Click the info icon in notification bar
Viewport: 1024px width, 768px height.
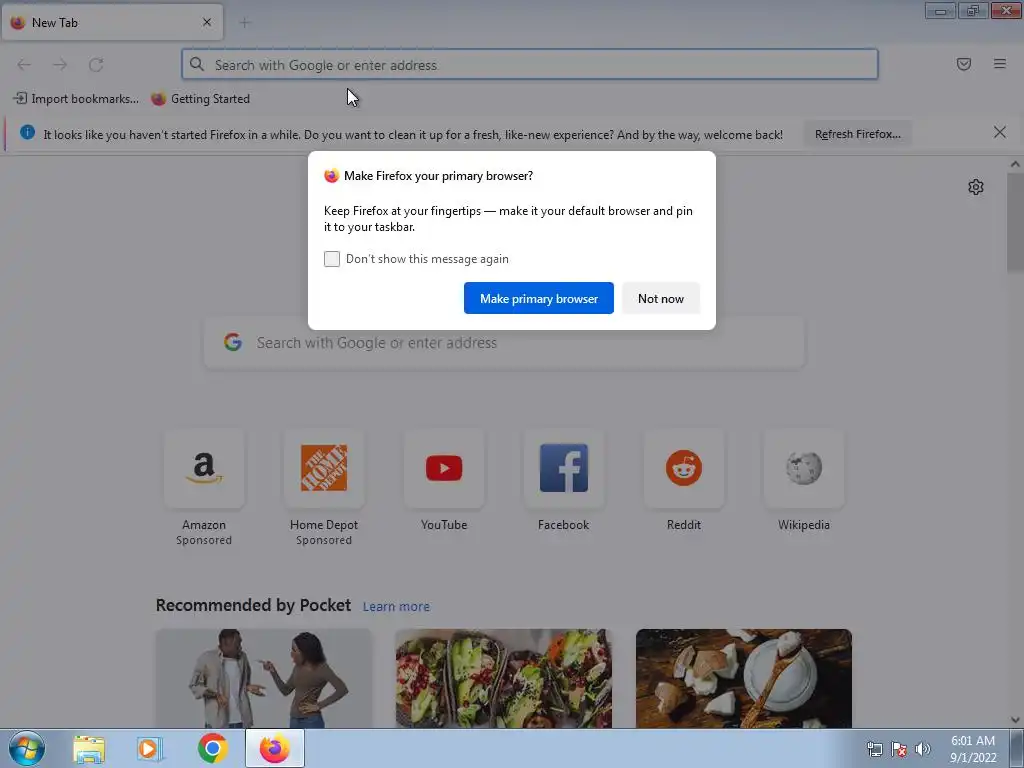point(27,133)
